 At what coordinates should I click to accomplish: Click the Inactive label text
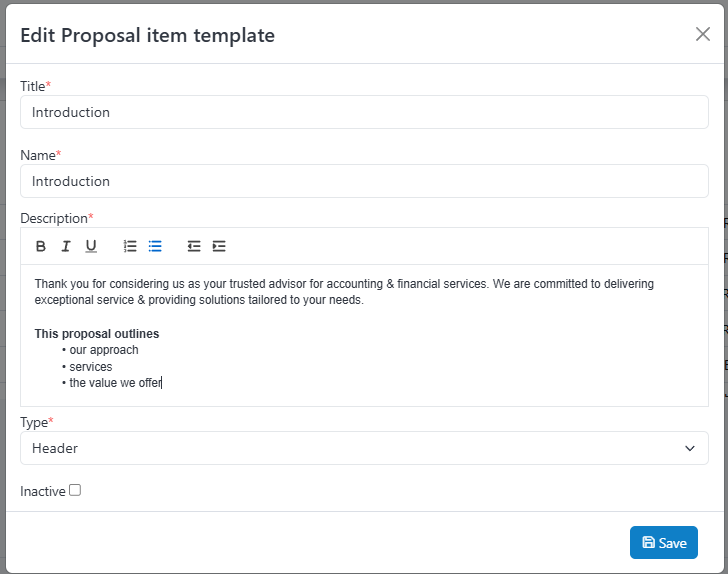pos(43,491)
